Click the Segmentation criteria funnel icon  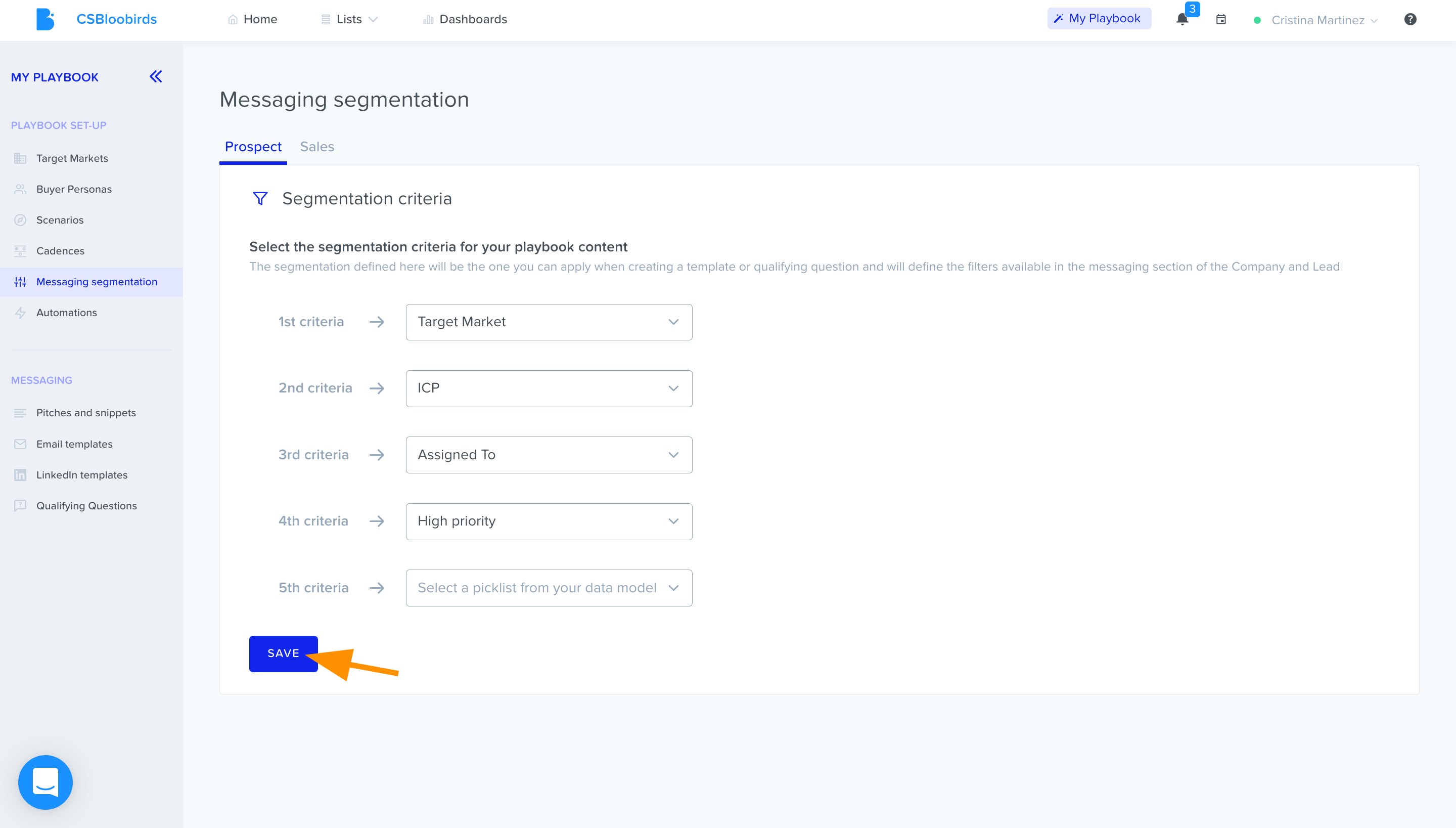point(260,198)
